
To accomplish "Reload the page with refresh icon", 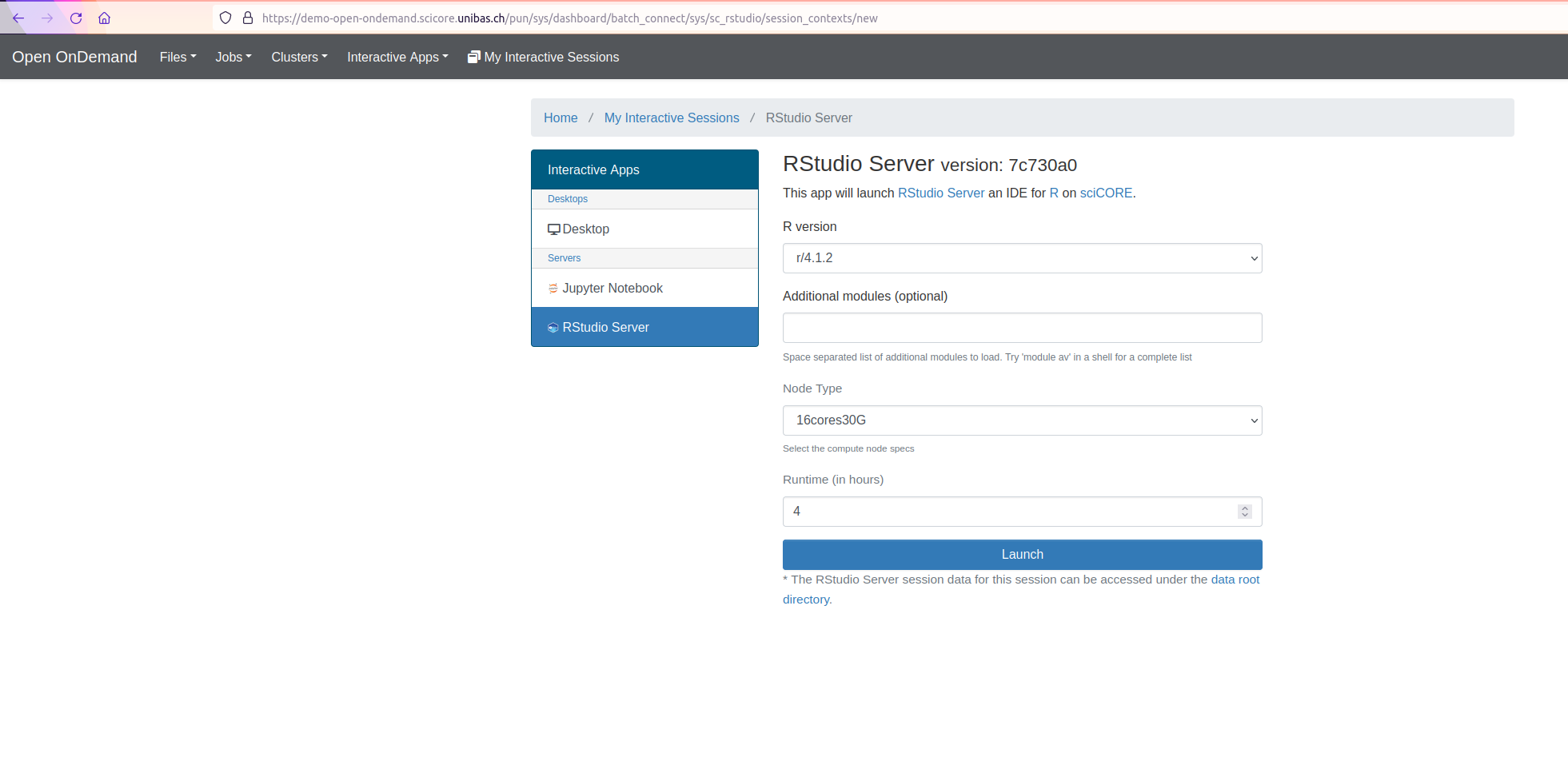I will [76, 18].
